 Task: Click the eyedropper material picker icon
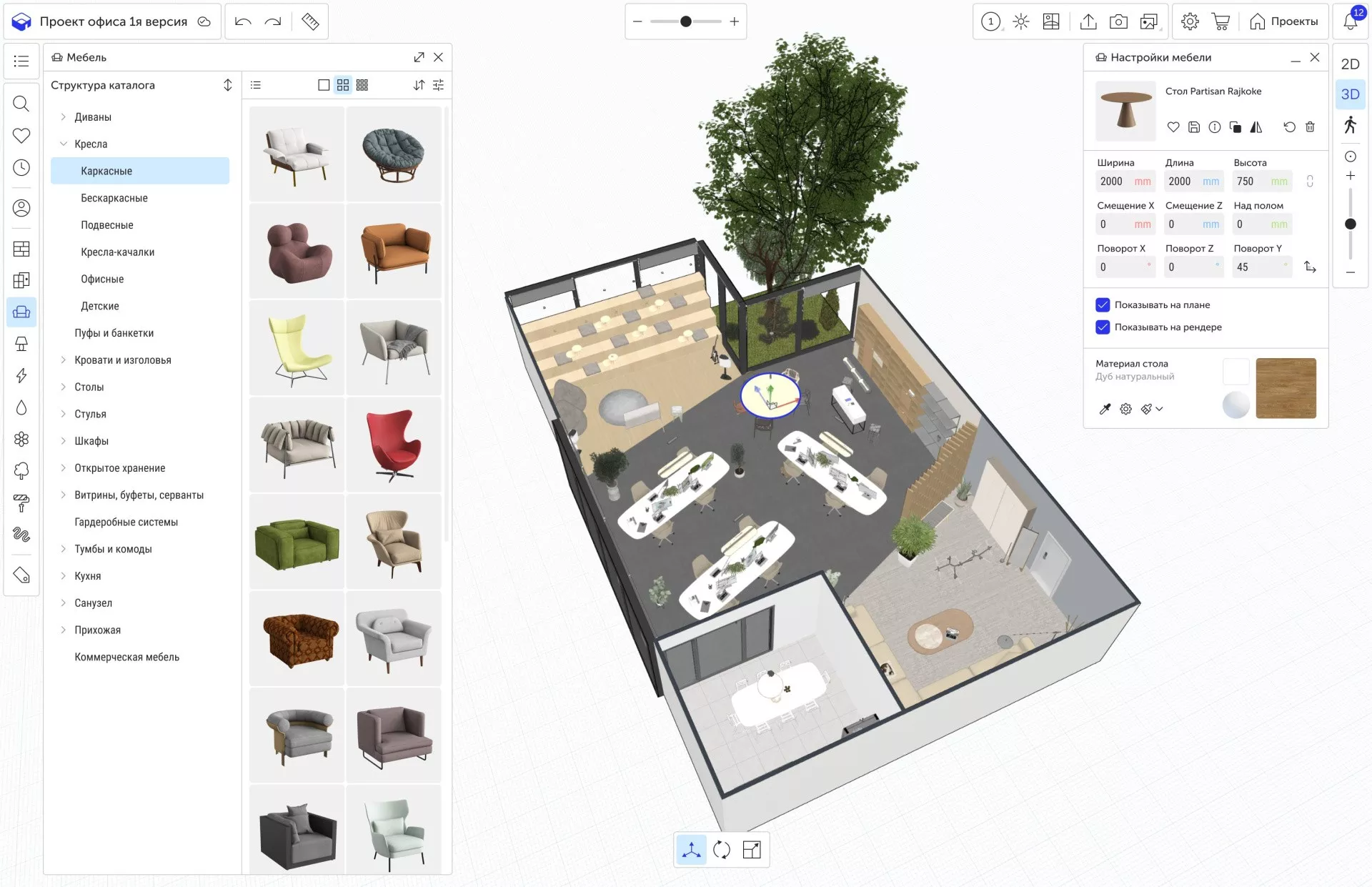[1105, 409]
